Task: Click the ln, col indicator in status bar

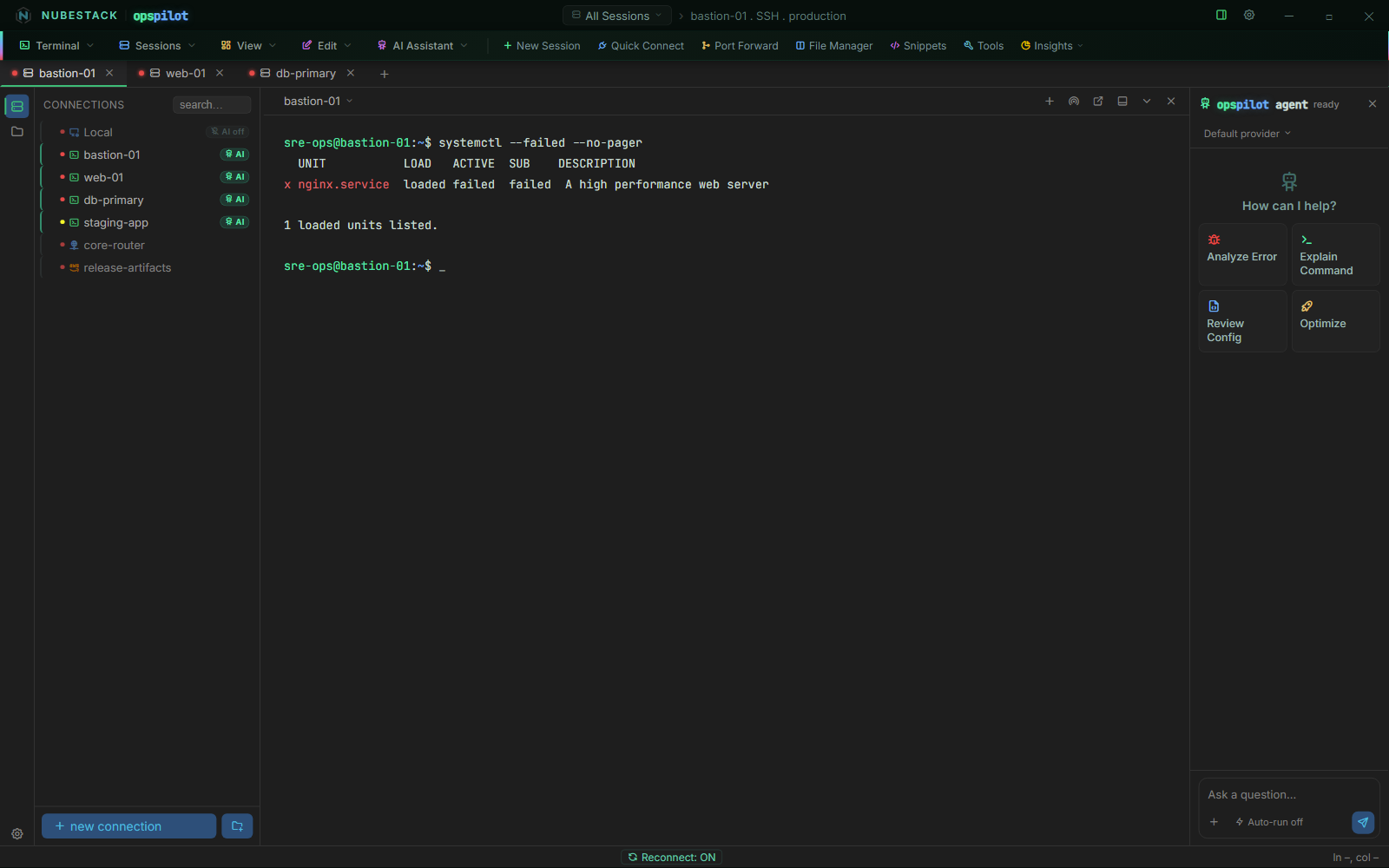Action: [x=1355, y=858]
